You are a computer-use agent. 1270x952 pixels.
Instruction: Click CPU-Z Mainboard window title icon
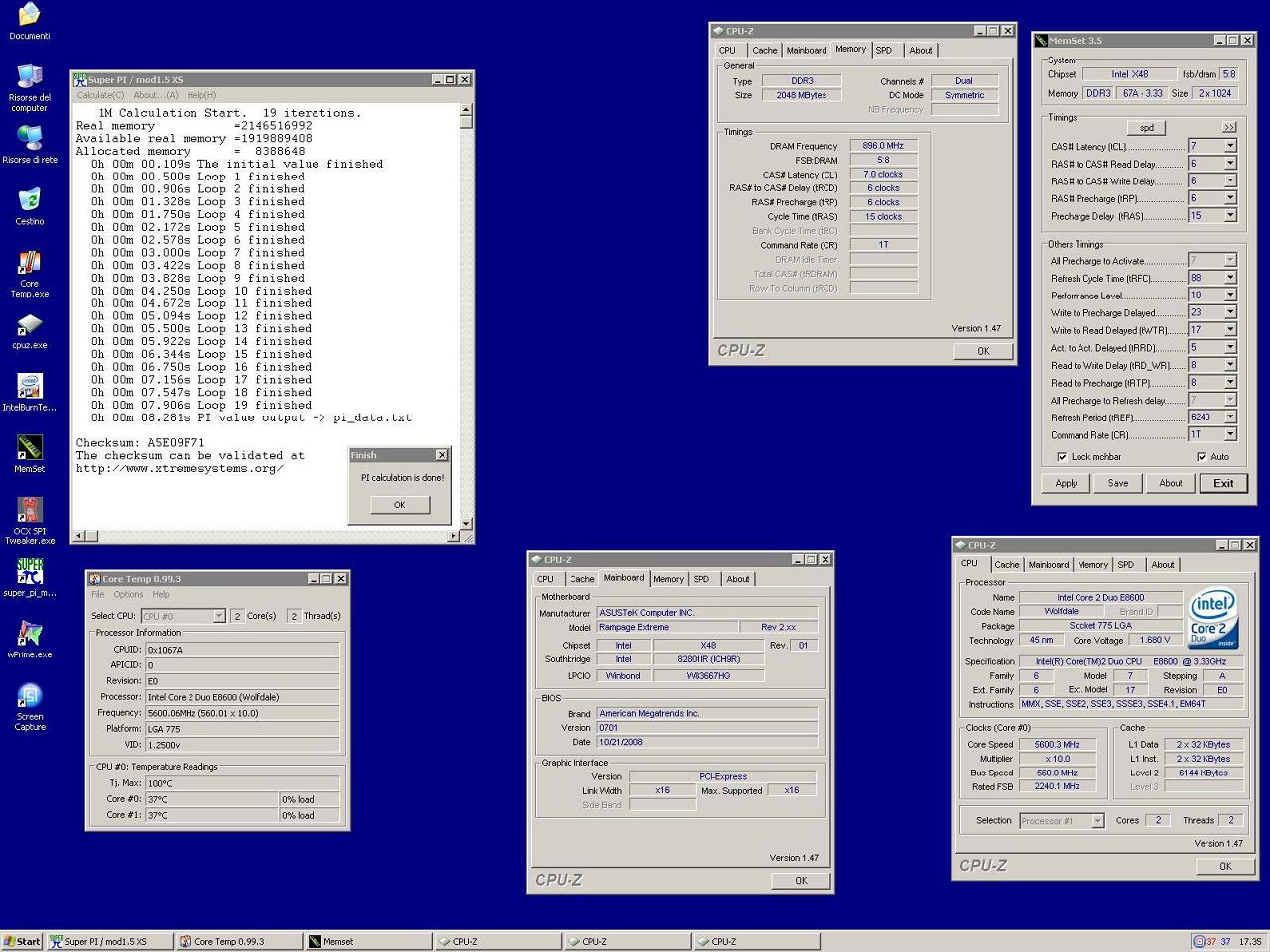536,559
